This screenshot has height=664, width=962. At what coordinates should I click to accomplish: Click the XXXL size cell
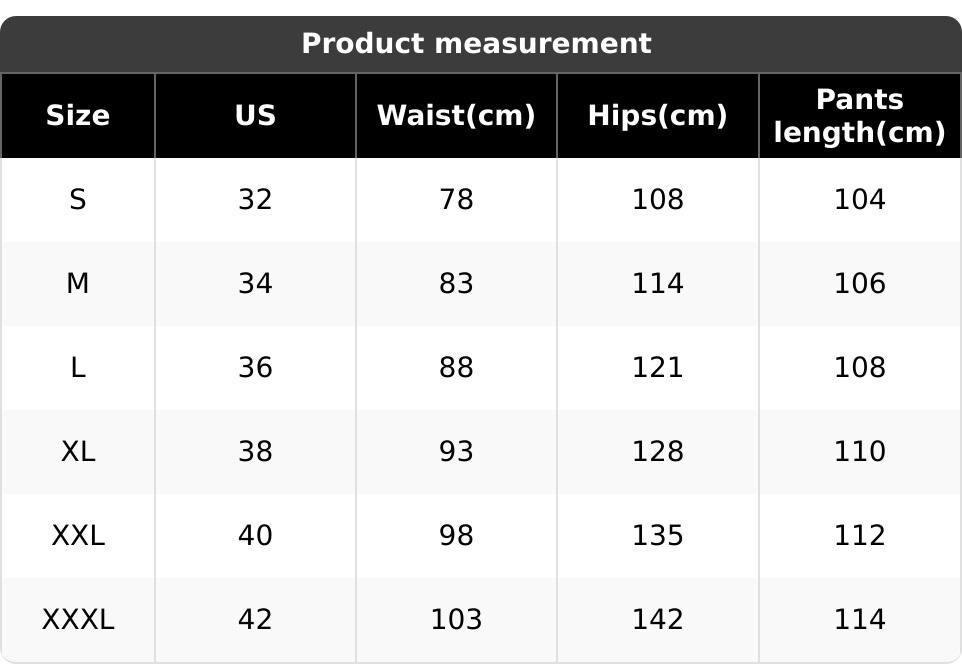tap(78, 620)
